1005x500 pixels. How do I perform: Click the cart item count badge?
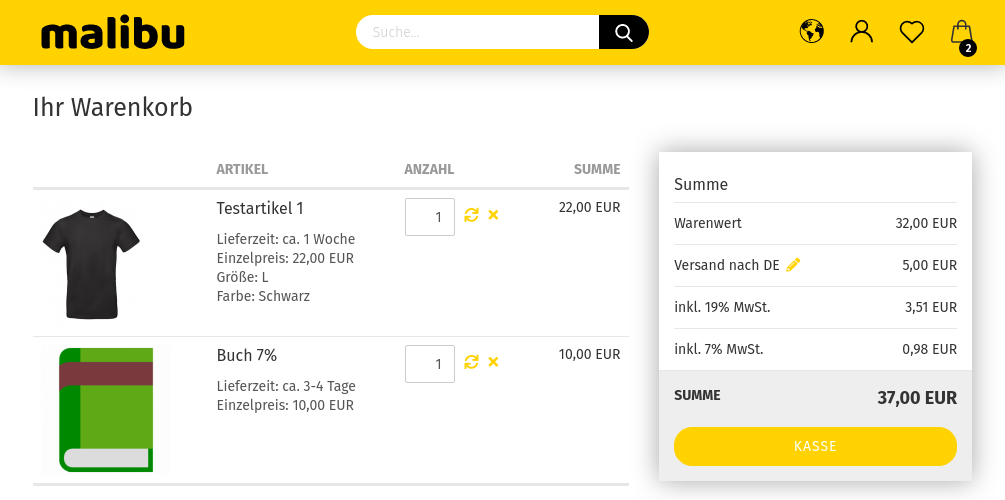point(968,48)
